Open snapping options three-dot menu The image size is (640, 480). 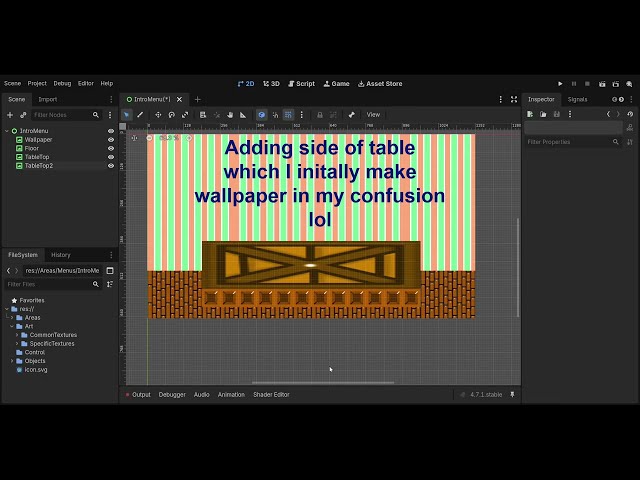tap(302, 115)
